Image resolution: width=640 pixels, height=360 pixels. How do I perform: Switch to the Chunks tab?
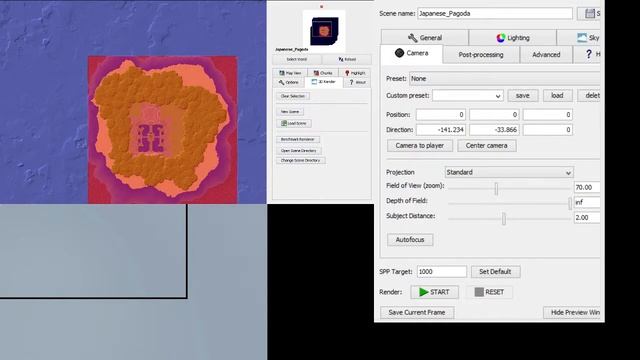point(322,73)
